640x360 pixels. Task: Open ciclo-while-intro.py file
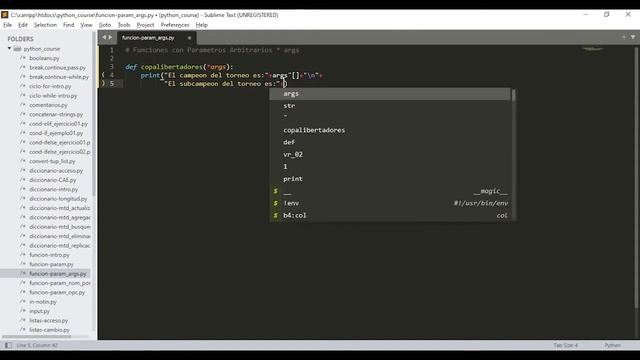pos(53,96)
